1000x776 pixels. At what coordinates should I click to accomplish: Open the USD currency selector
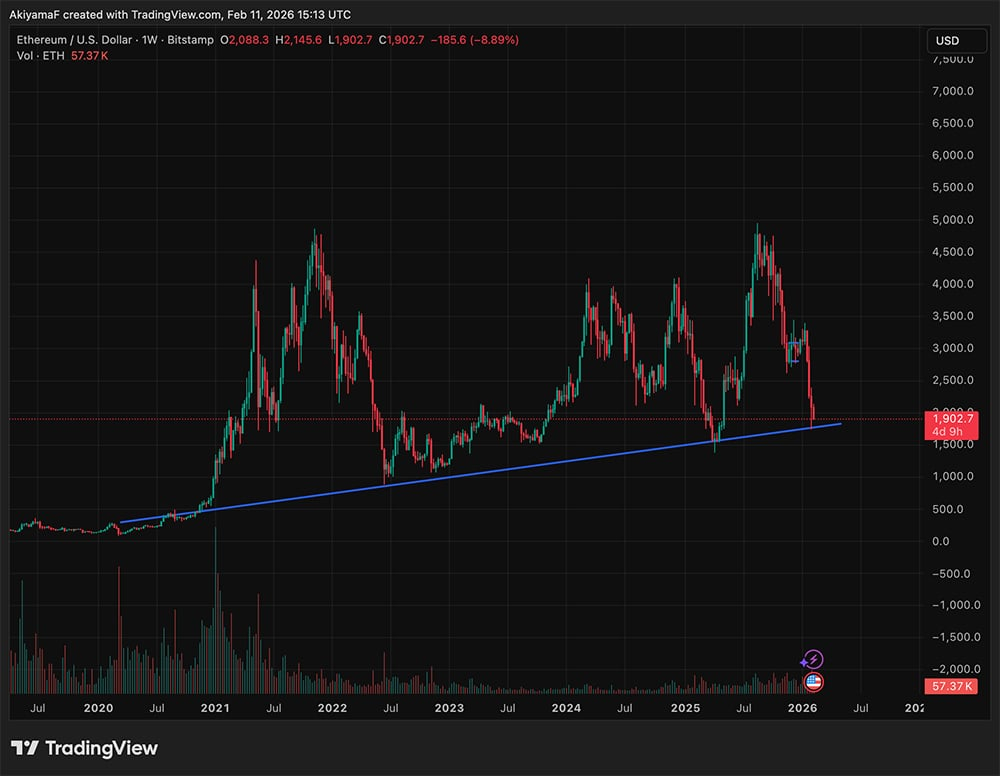(956, 40)
